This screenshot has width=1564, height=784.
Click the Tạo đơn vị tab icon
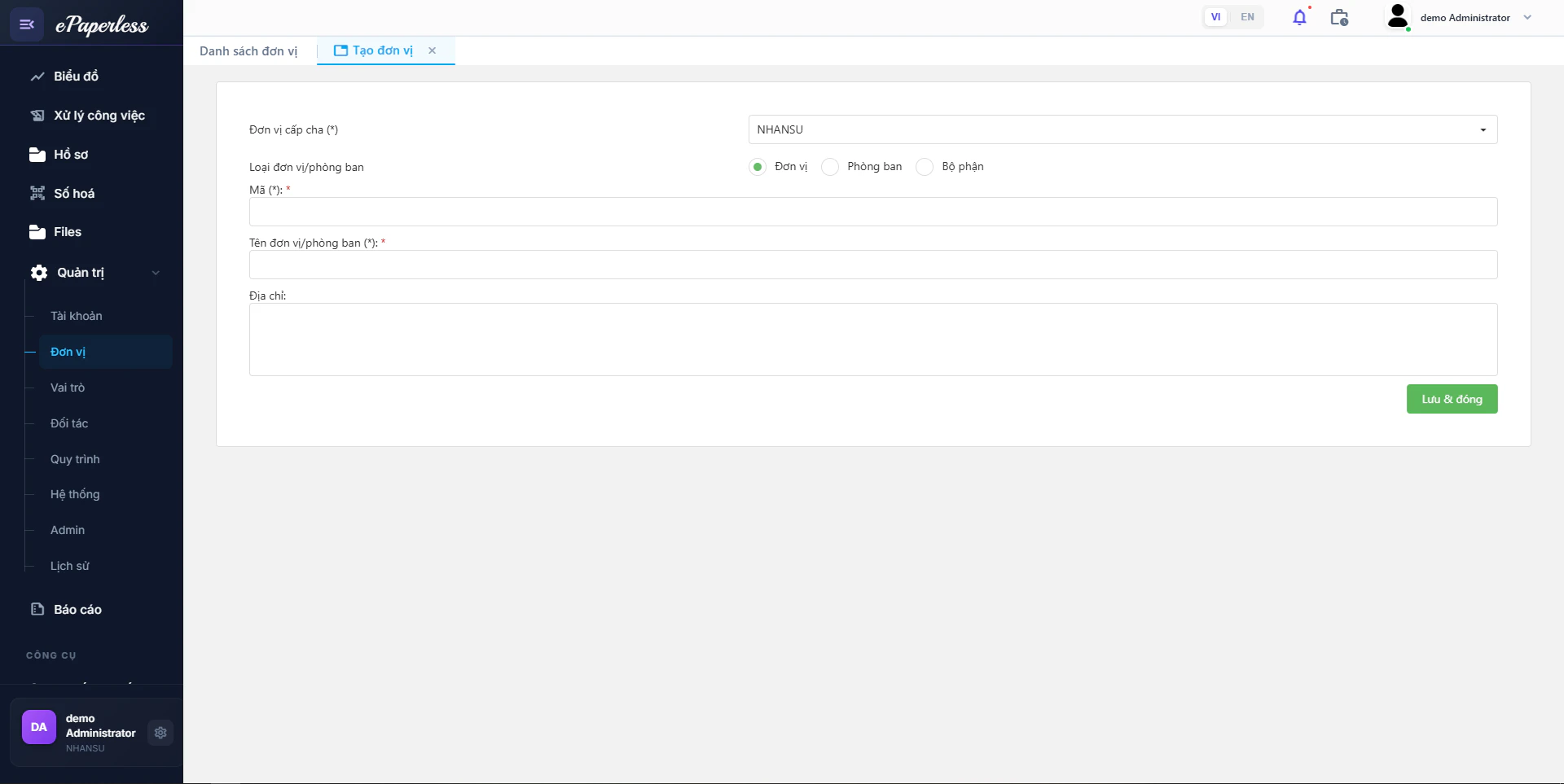(x=340, y=50)
